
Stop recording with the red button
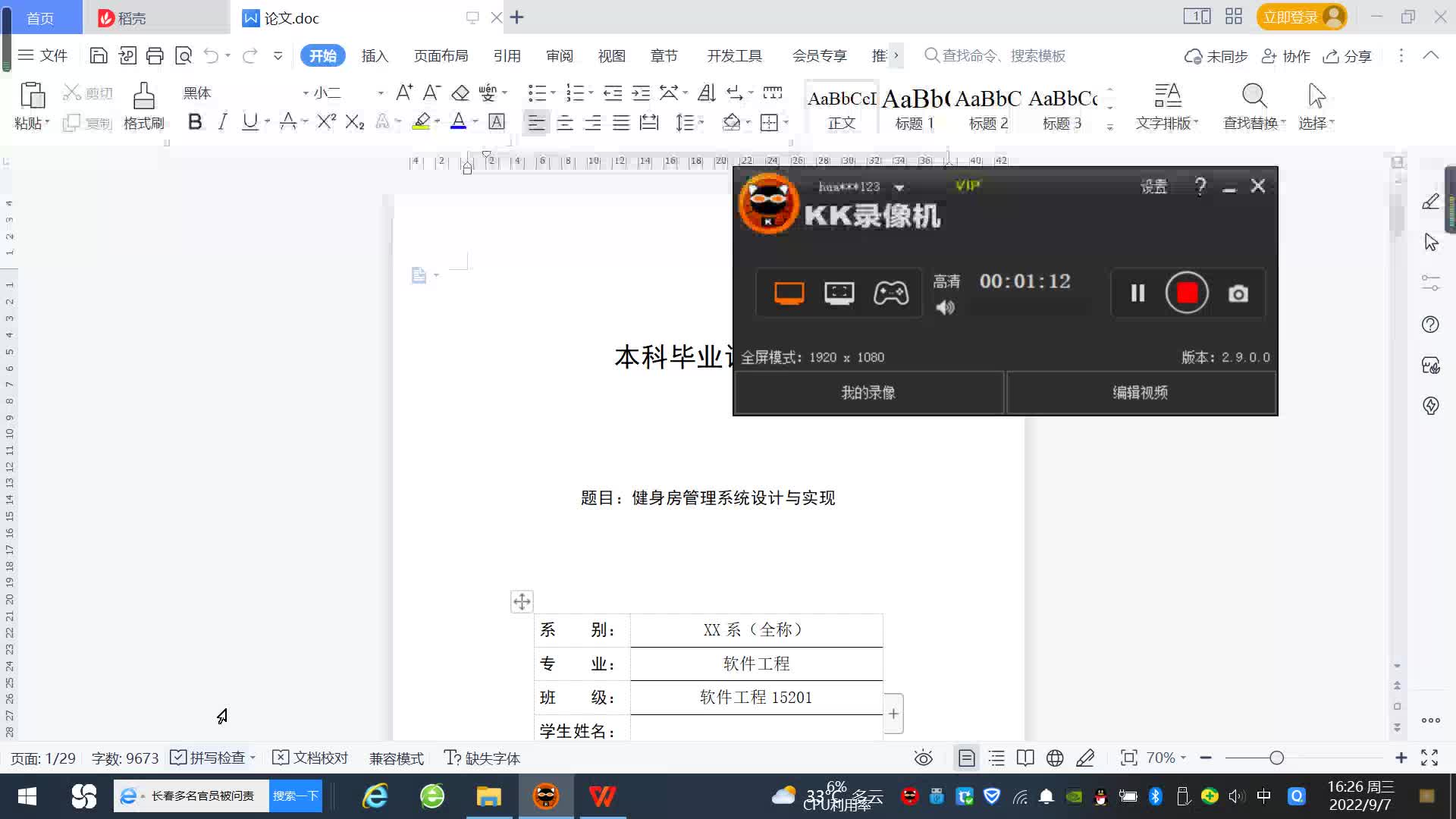click(x=1187, y=293)
